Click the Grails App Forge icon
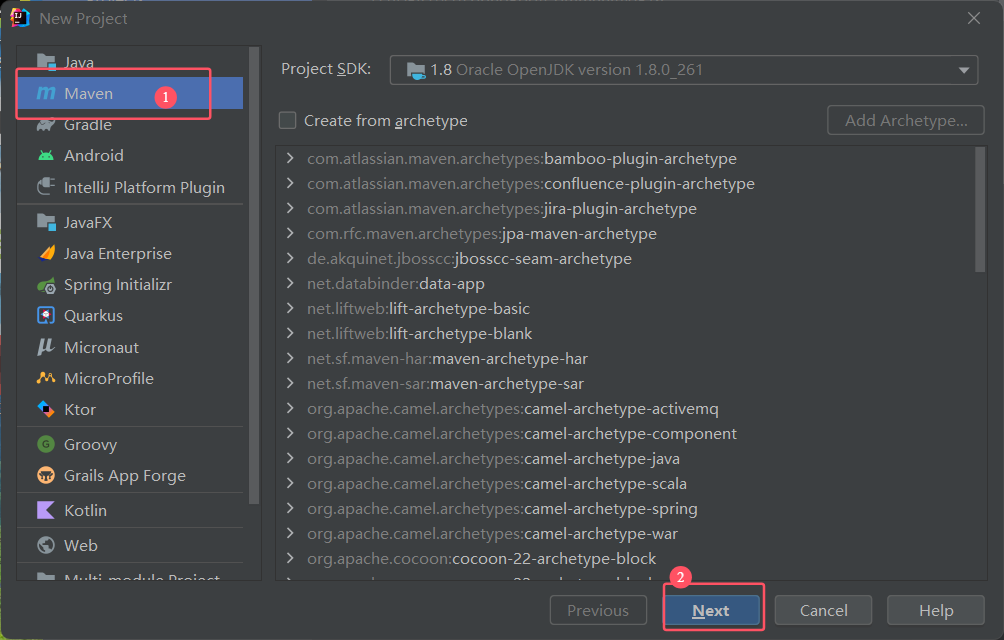 [46, 476]
